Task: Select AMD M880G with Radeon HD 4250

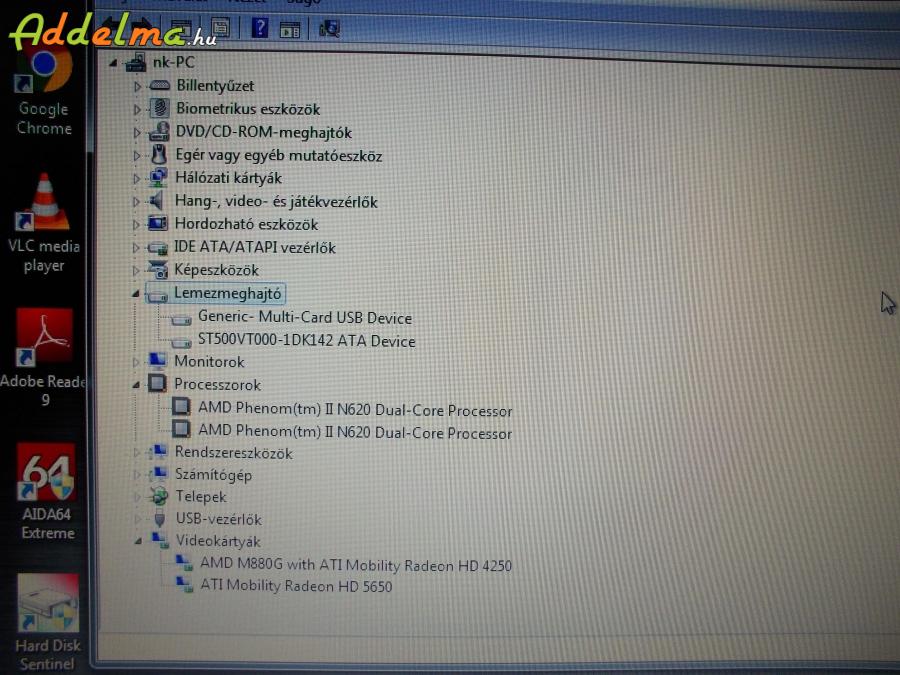Action: (x=355, y=565)
